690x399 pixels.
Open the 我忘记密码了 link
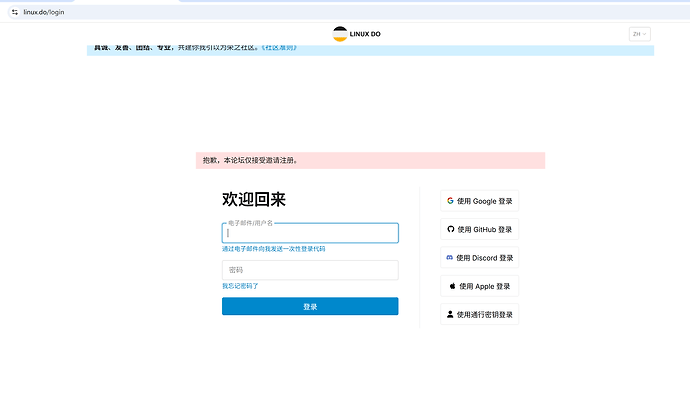click(x=240, y=286)
